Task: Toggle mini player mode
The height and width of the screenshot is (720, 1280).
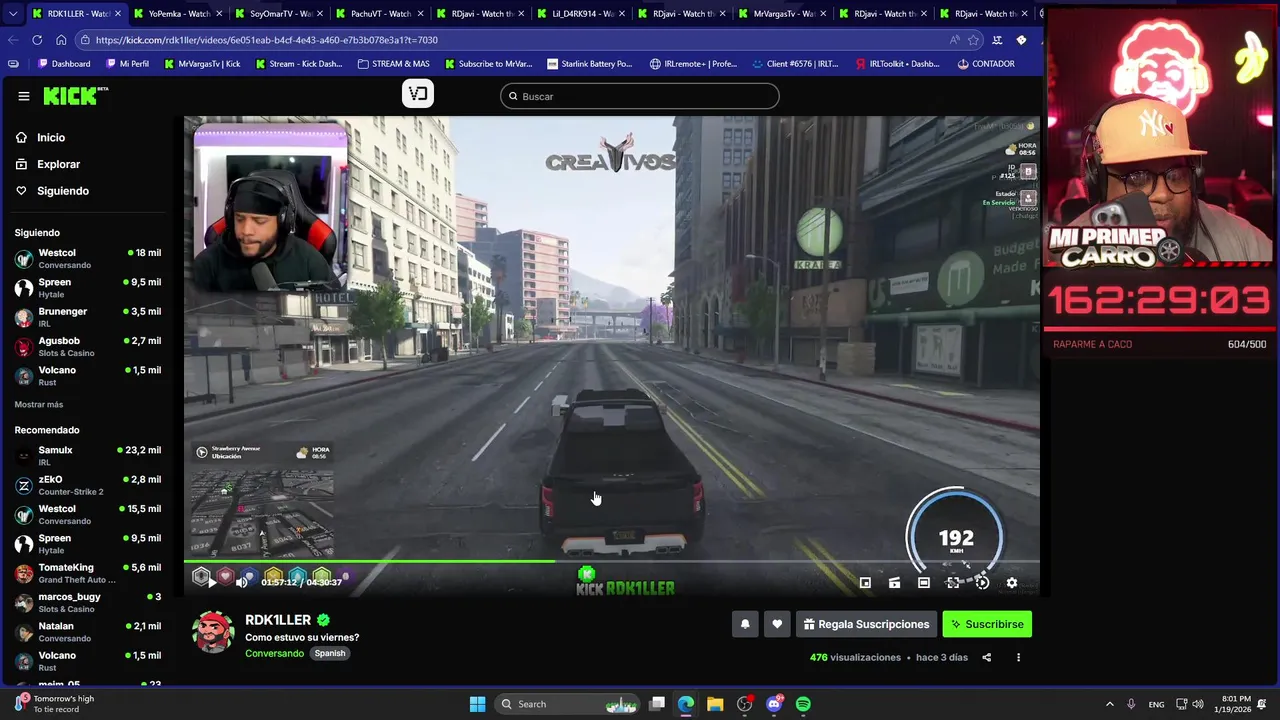Action: point(865,583)
